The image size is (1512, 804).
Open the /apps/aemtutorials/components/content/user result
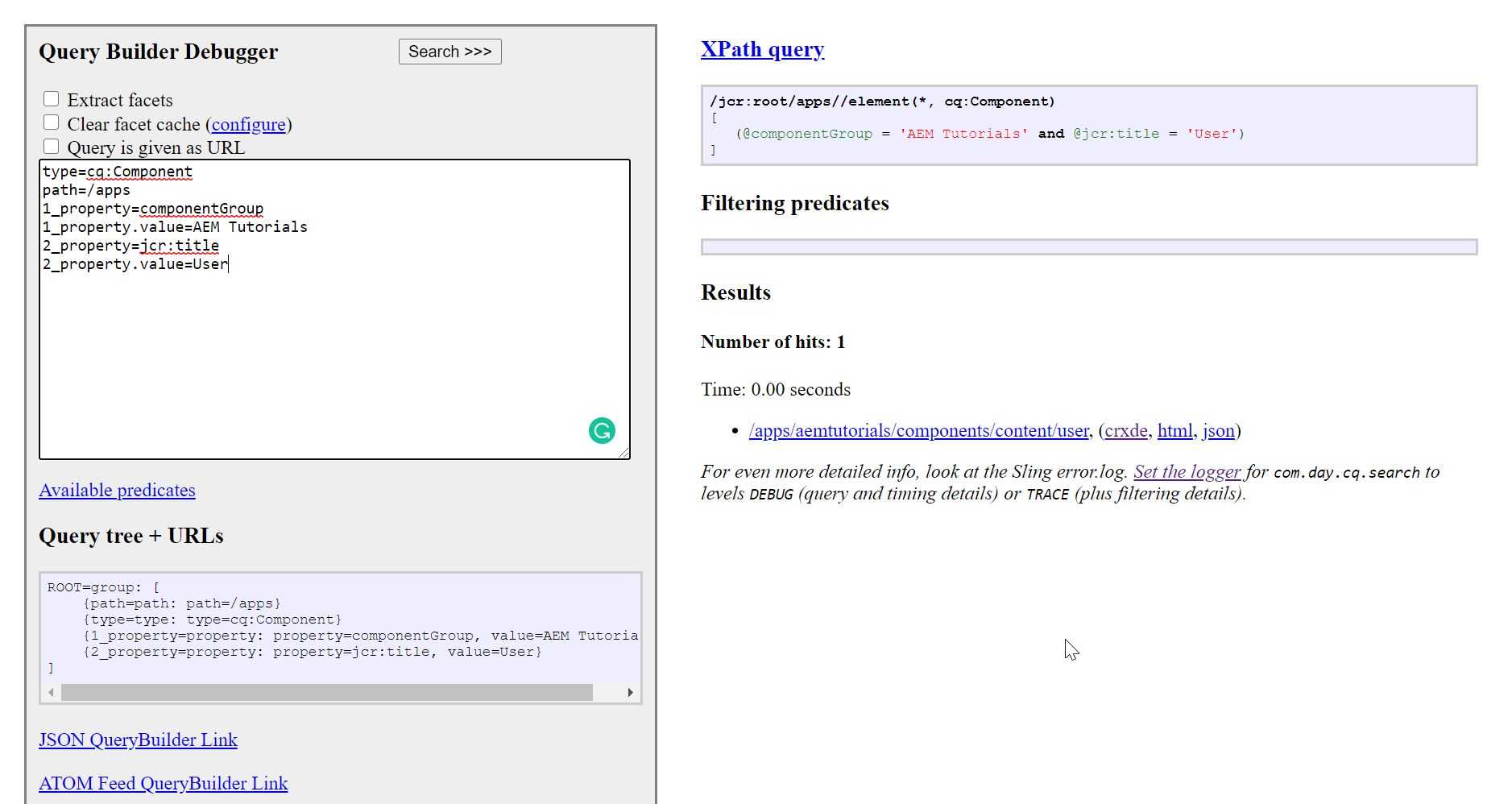tap(917, 431)
